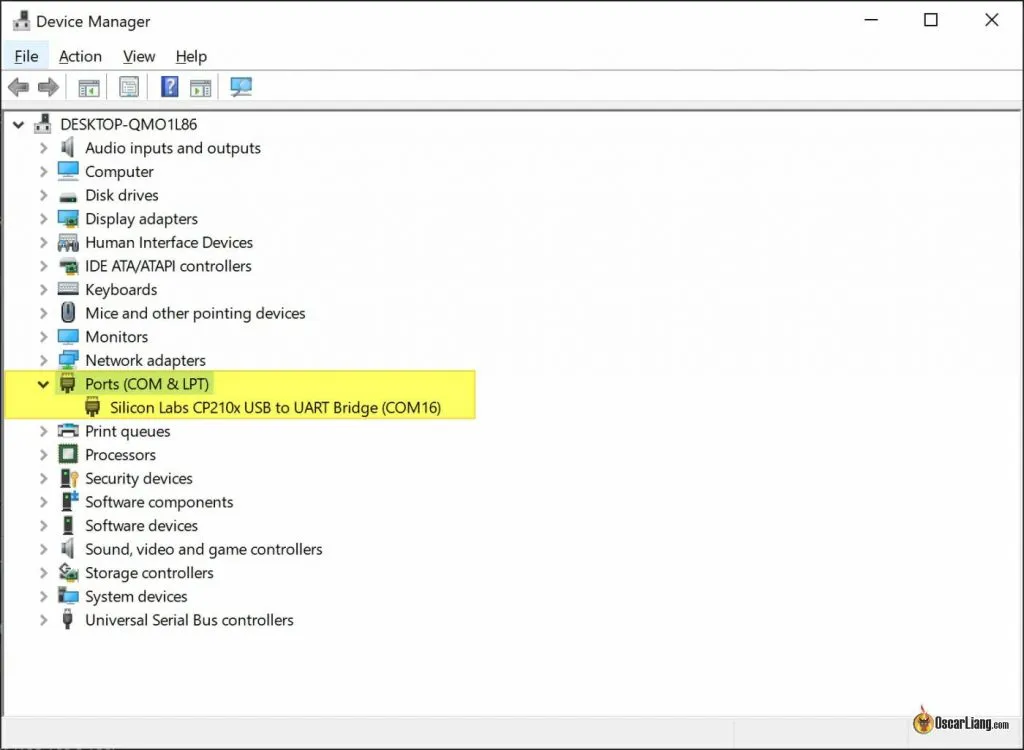Open the Help menu
The width and height of the screenshot is (1024, 750).
pos(191,56)
